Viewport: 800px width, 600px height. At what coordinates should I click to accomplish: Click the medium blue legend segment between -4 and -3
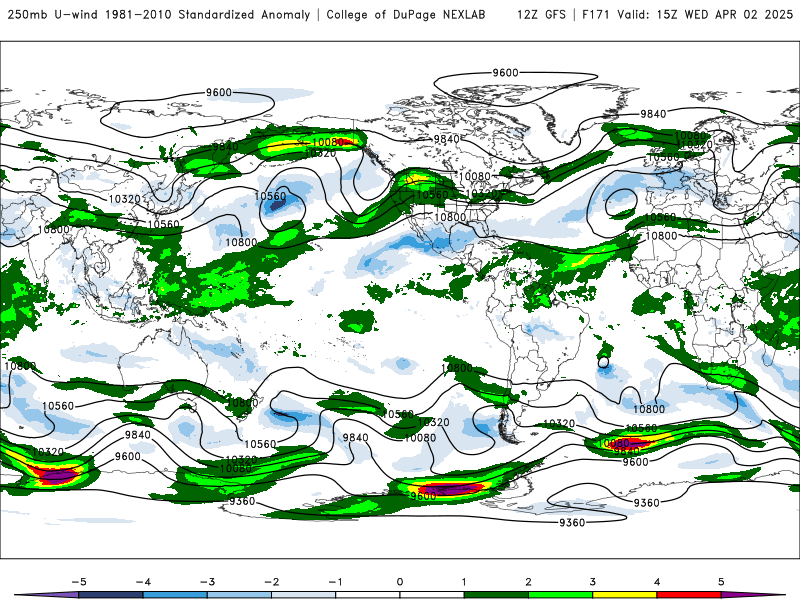click(x=175, y=595)
